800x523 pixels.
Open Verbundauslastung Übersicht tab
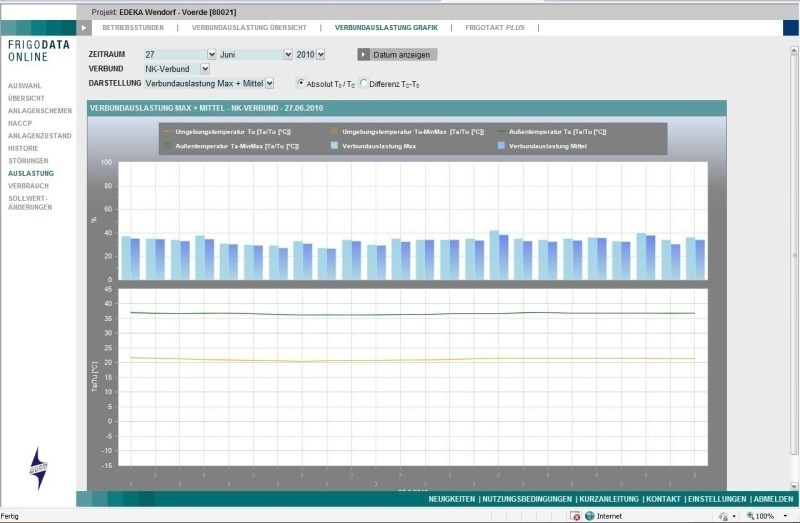(249, 28)
